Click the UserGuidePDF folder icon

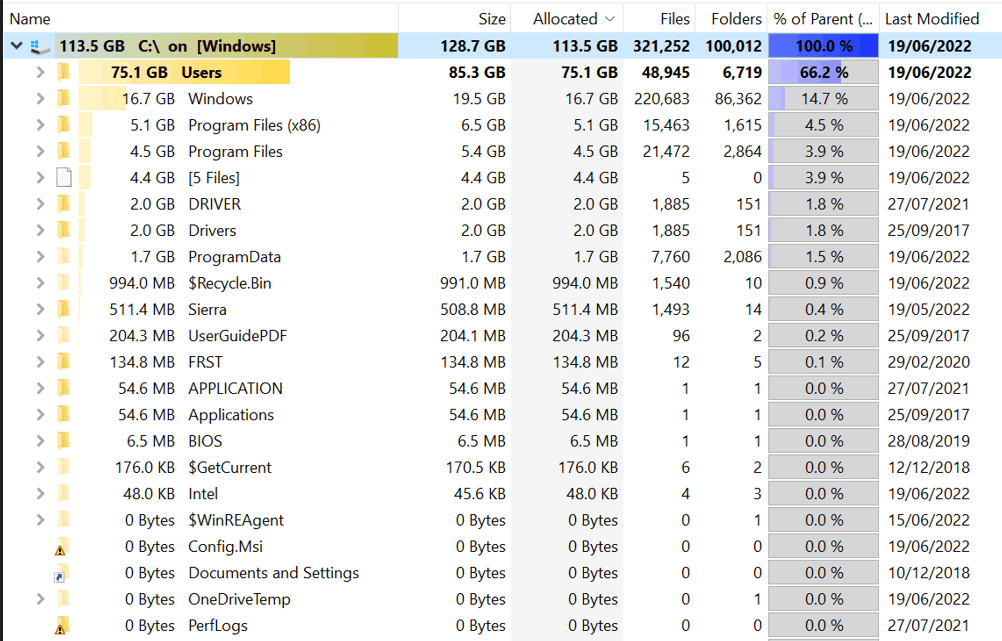(x=63, y=336)
